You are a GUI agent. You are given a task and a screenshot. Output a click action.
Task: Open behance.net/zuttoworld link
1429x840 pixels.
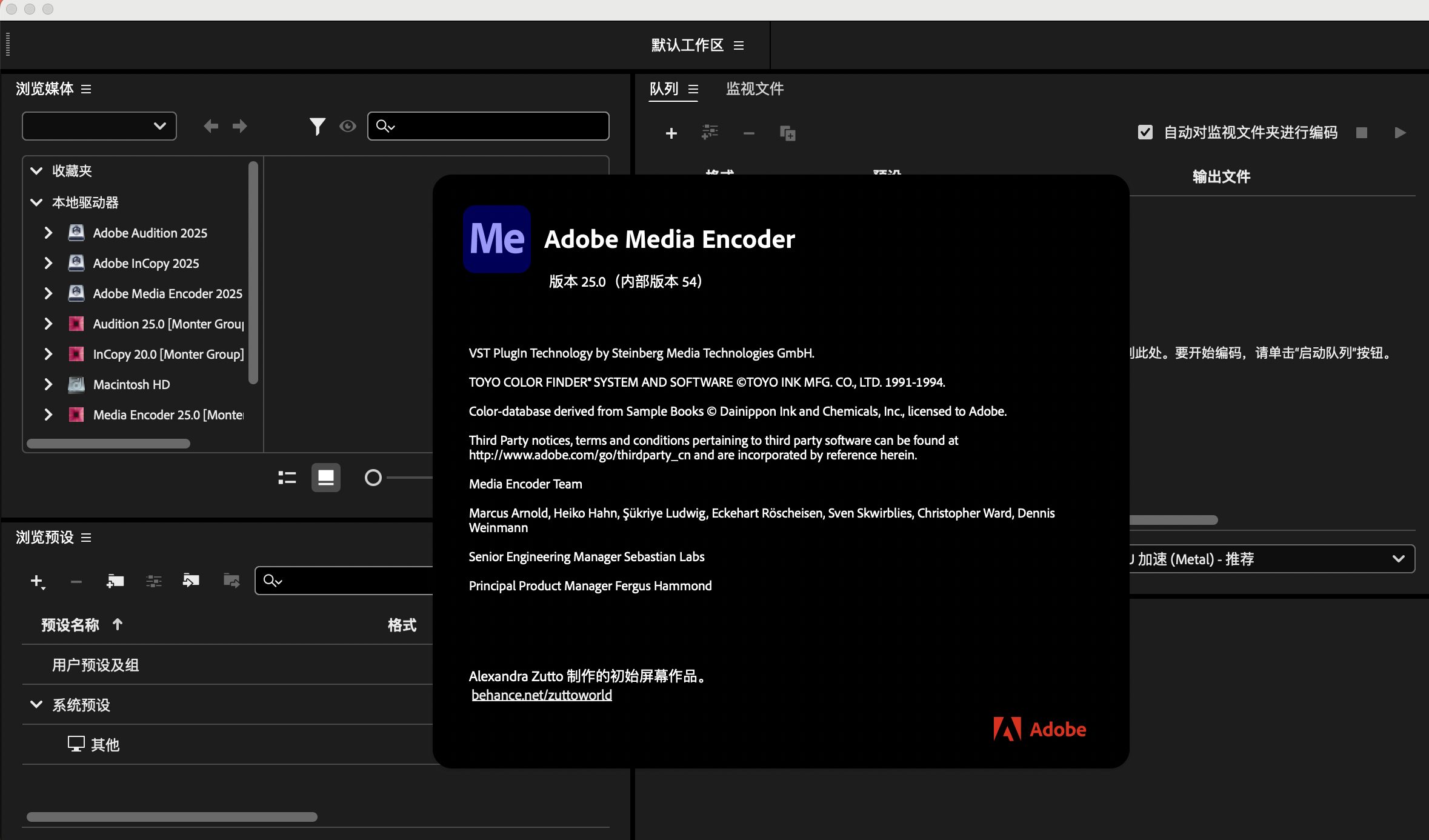(541, 695)
